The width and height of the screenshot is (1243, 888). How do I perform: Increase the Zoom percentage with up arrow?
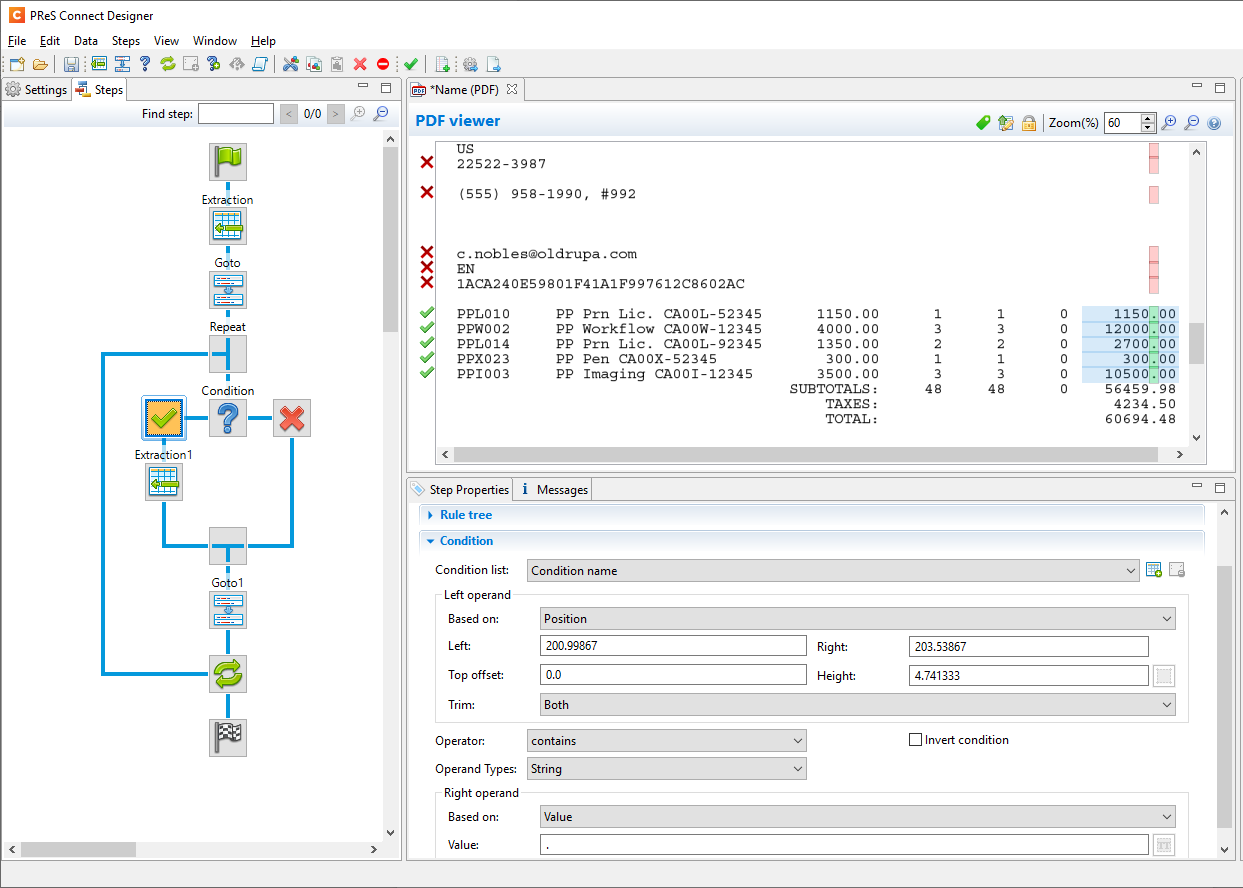[1148, 119]
